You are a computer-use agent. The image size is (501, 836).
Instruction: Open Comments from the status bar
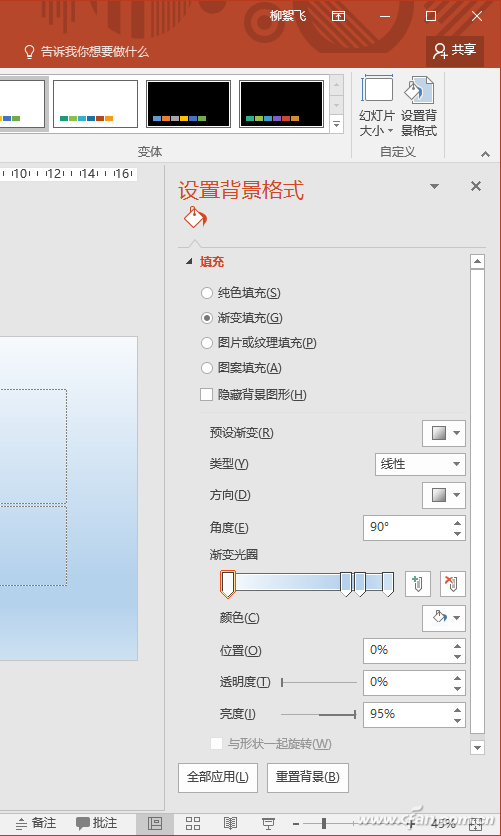pos(96,824)
